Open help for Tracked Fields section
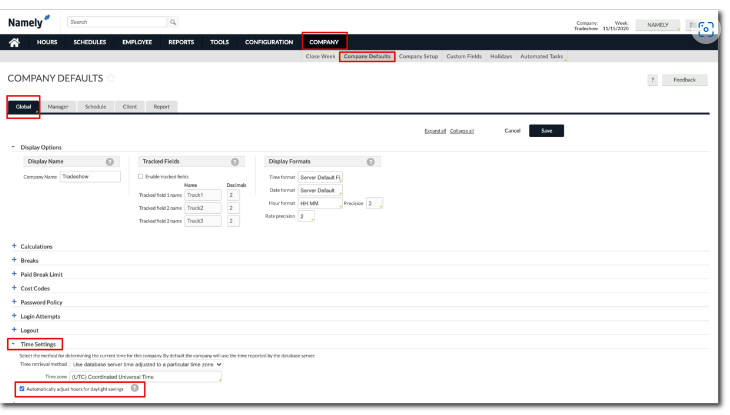Viewport: 730px width, 415px height. coord(233,162)
